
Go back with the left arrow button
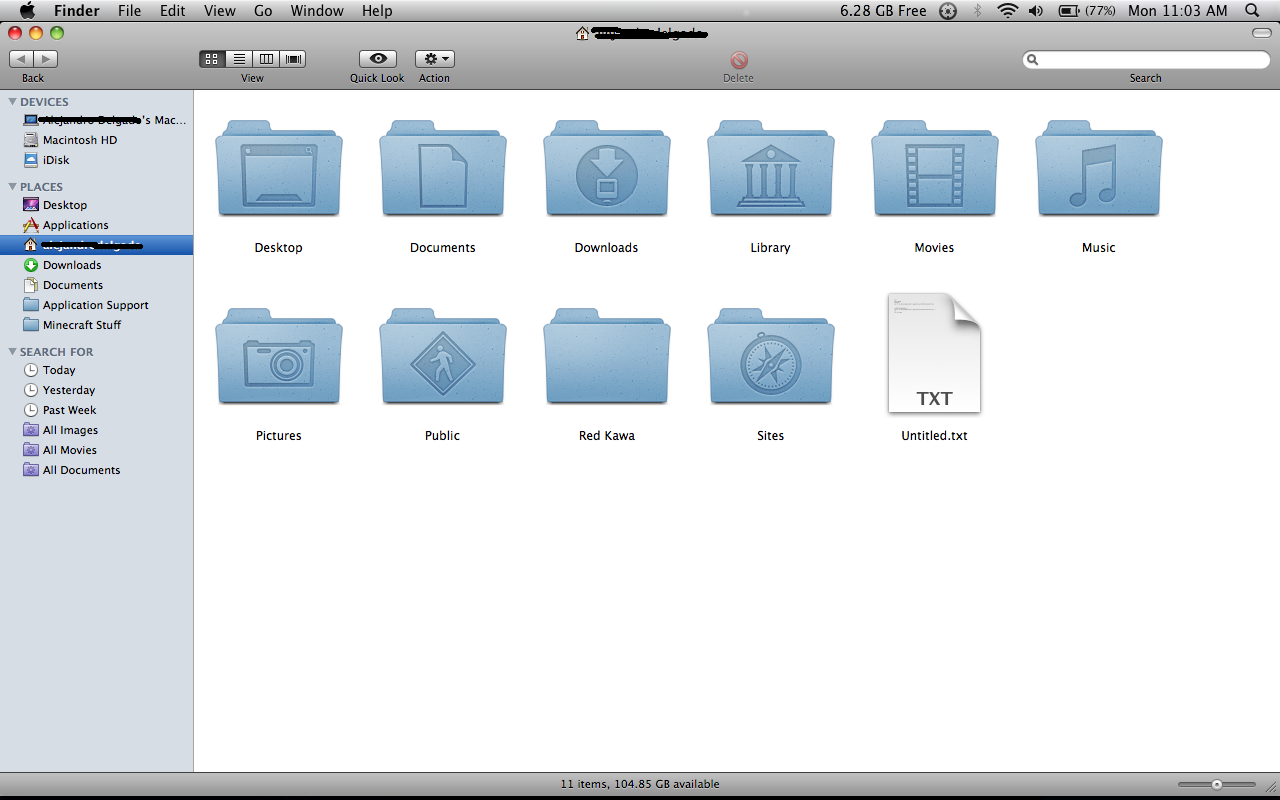tap(21, 59)
